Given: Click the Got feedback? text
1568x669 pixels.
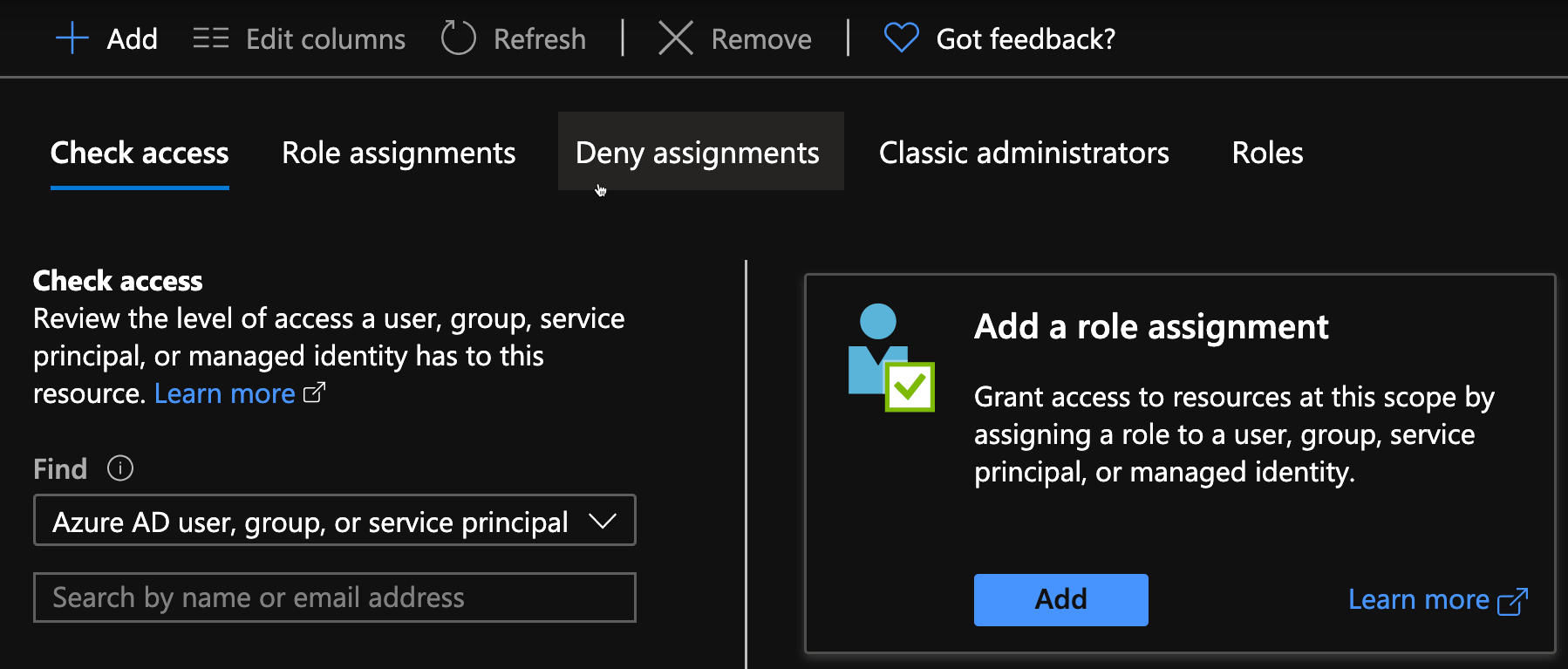Looking at the screenshot, I should point(1026,39).
